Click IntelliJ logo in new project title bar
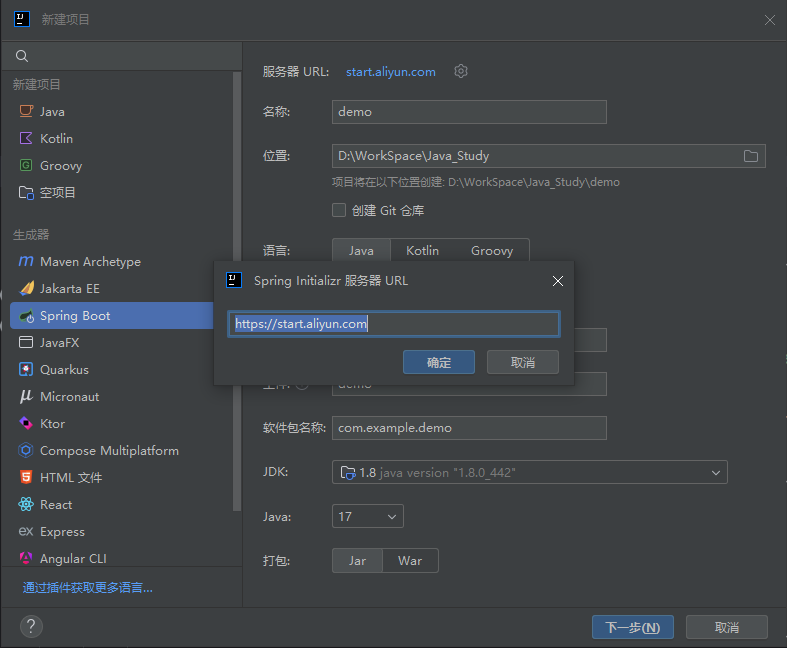This screenshot has height=648, width=787. 22,19
